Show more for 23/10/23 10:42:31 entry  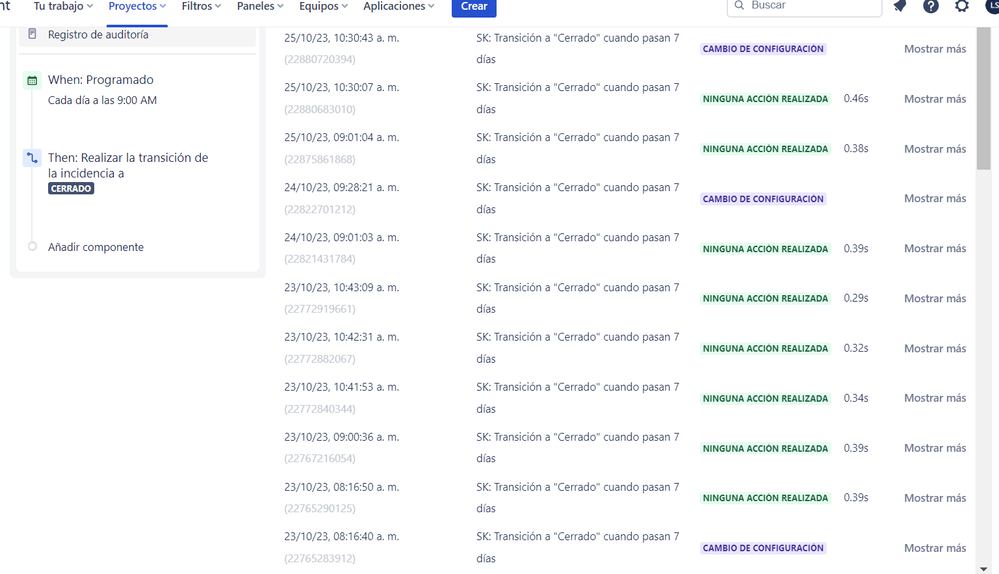[935, 348]
